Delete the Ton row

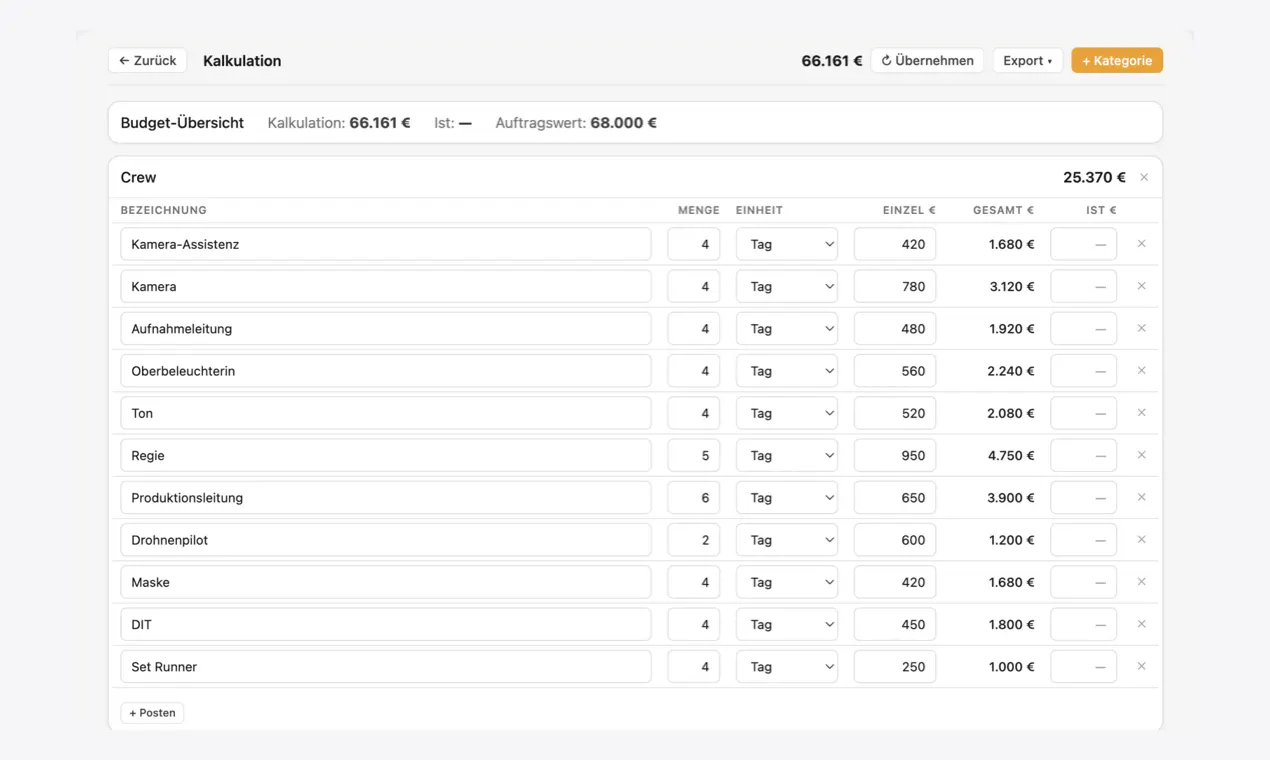[x=1141, y=413]
